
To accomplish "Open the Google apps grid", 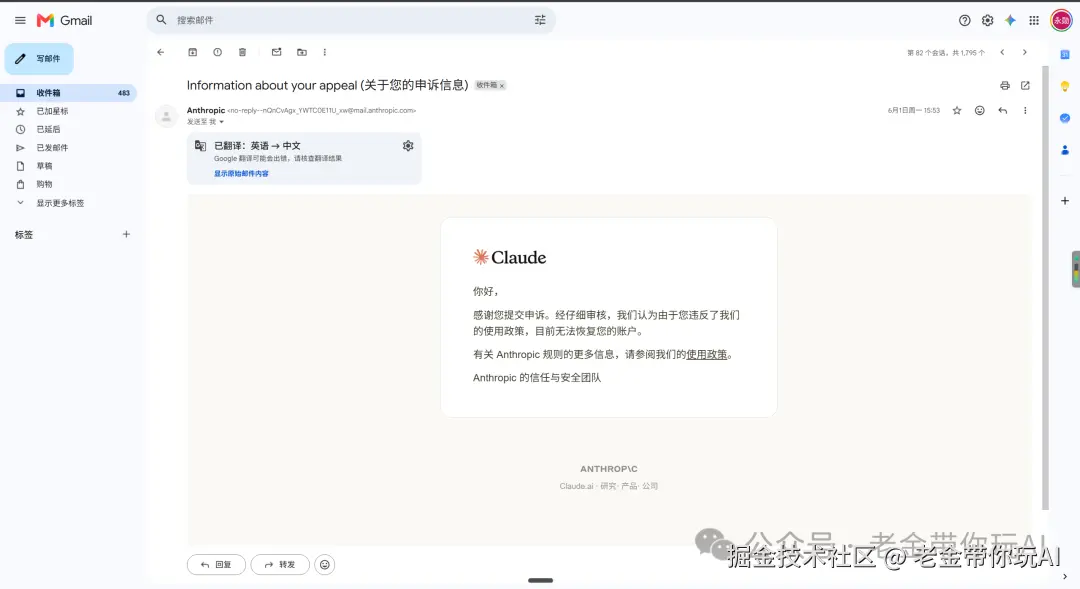I will tap(1034, 21).
